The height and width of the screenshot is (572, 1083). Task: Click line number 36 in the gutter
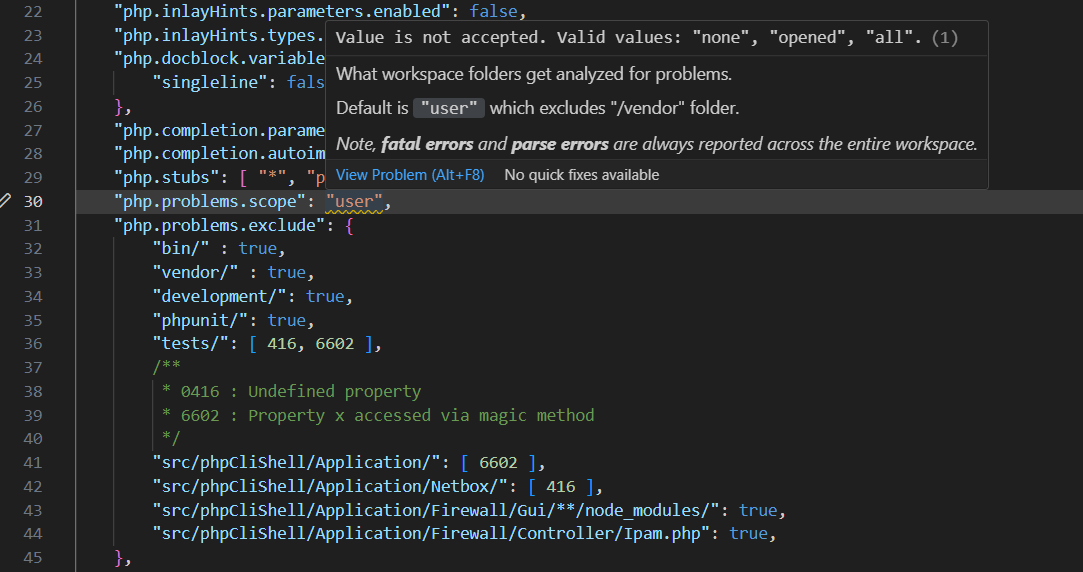tap(32, 343)
